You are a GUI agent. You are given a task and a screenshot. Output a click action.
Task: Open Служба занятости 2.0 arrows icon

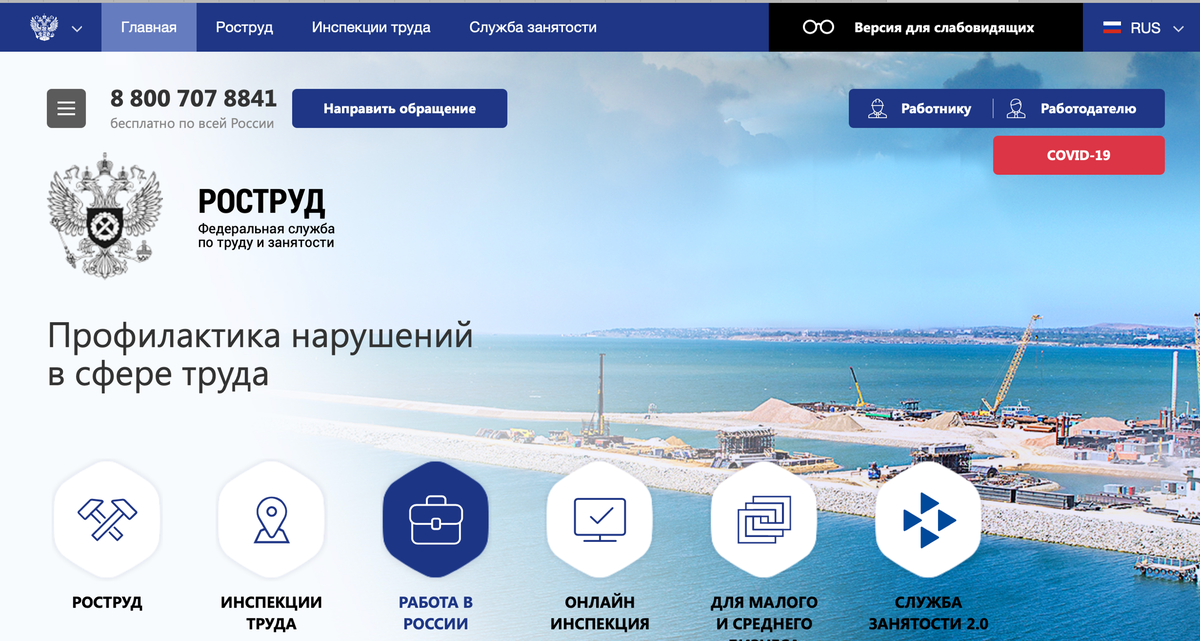(927, 518)
